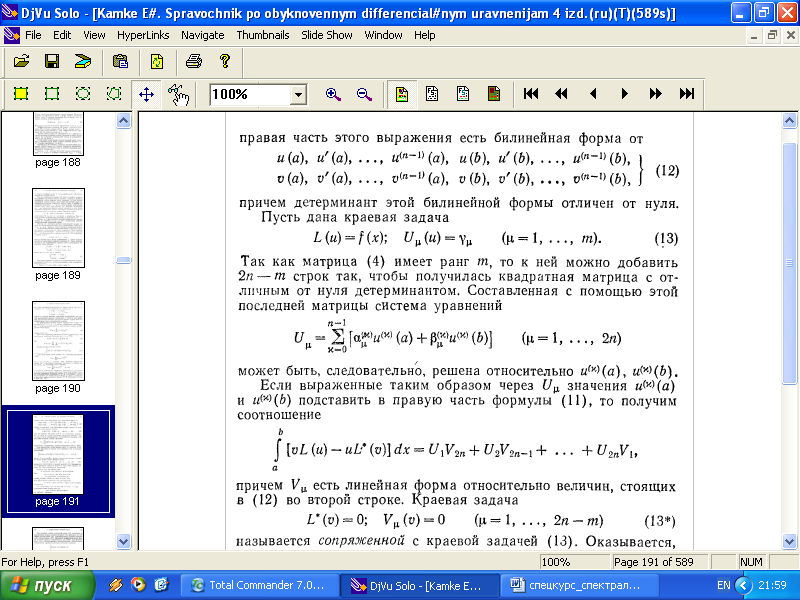
Task: Select the elliptical selection tool
Action: click(83, 94)
